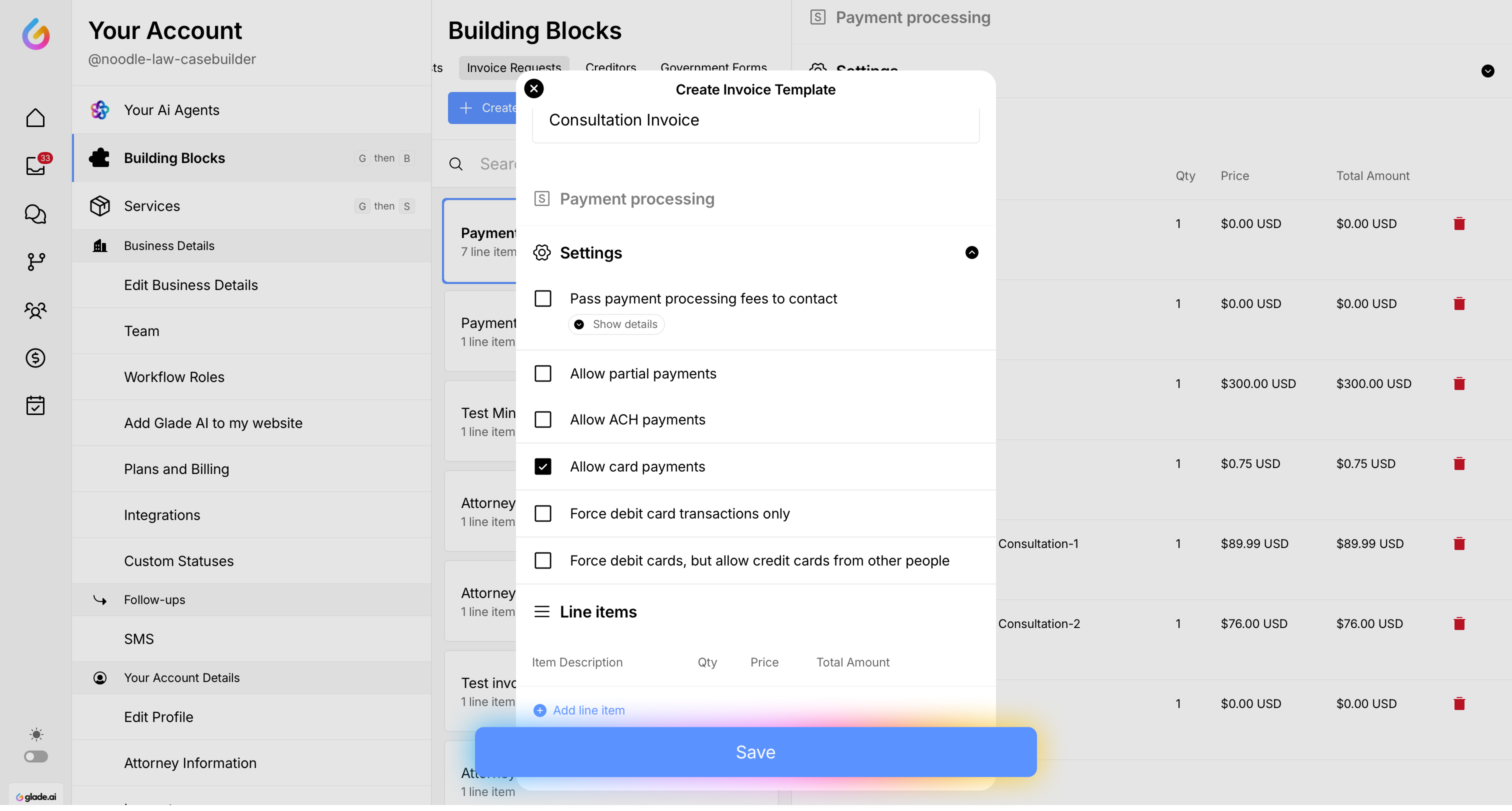
Task: Toggle the dark mode switch
Action: pyautogui.click(x=36, y=756)
